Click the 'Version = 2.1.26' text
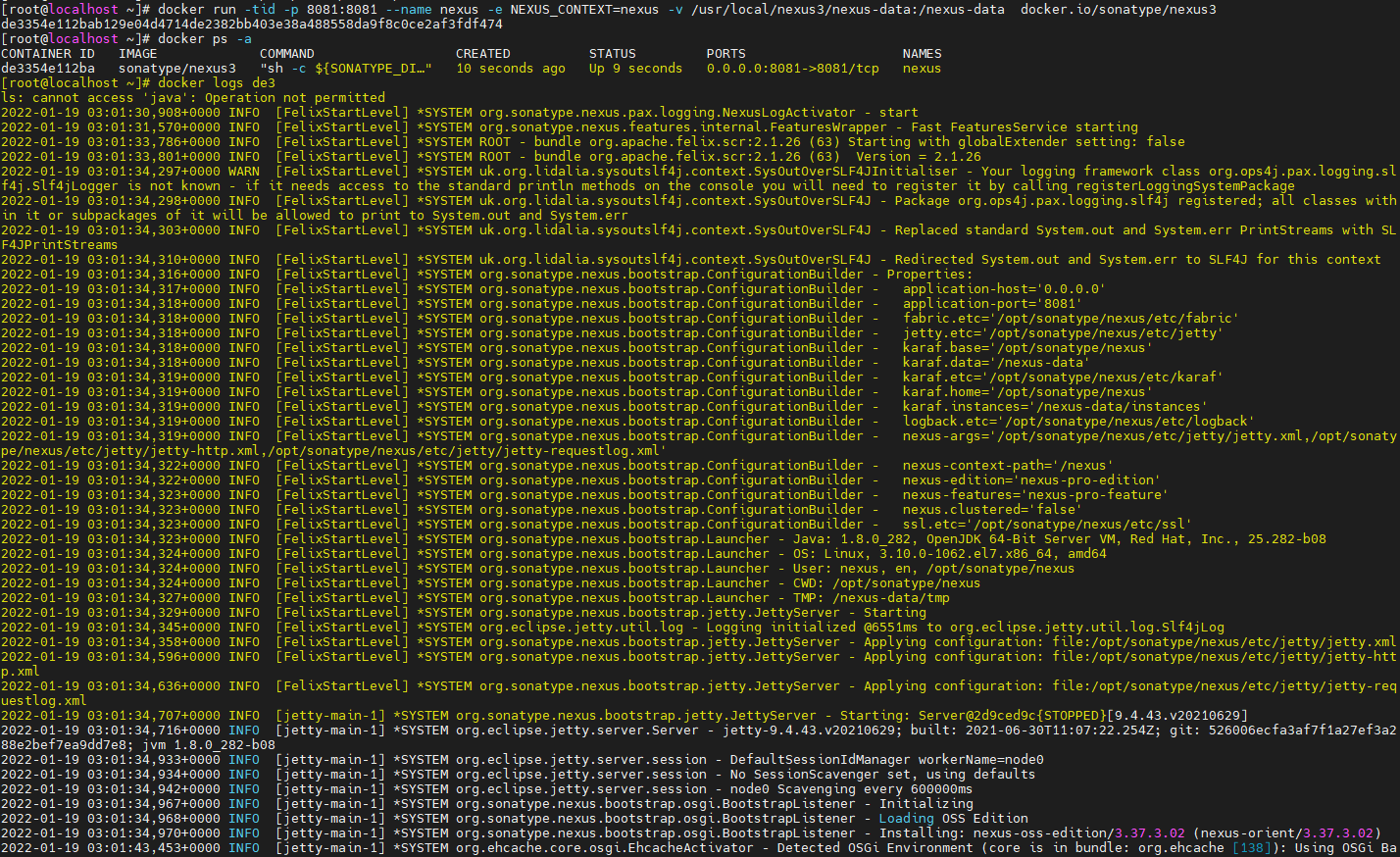This screenshot has height=857, width=1400. coord(919,156)
